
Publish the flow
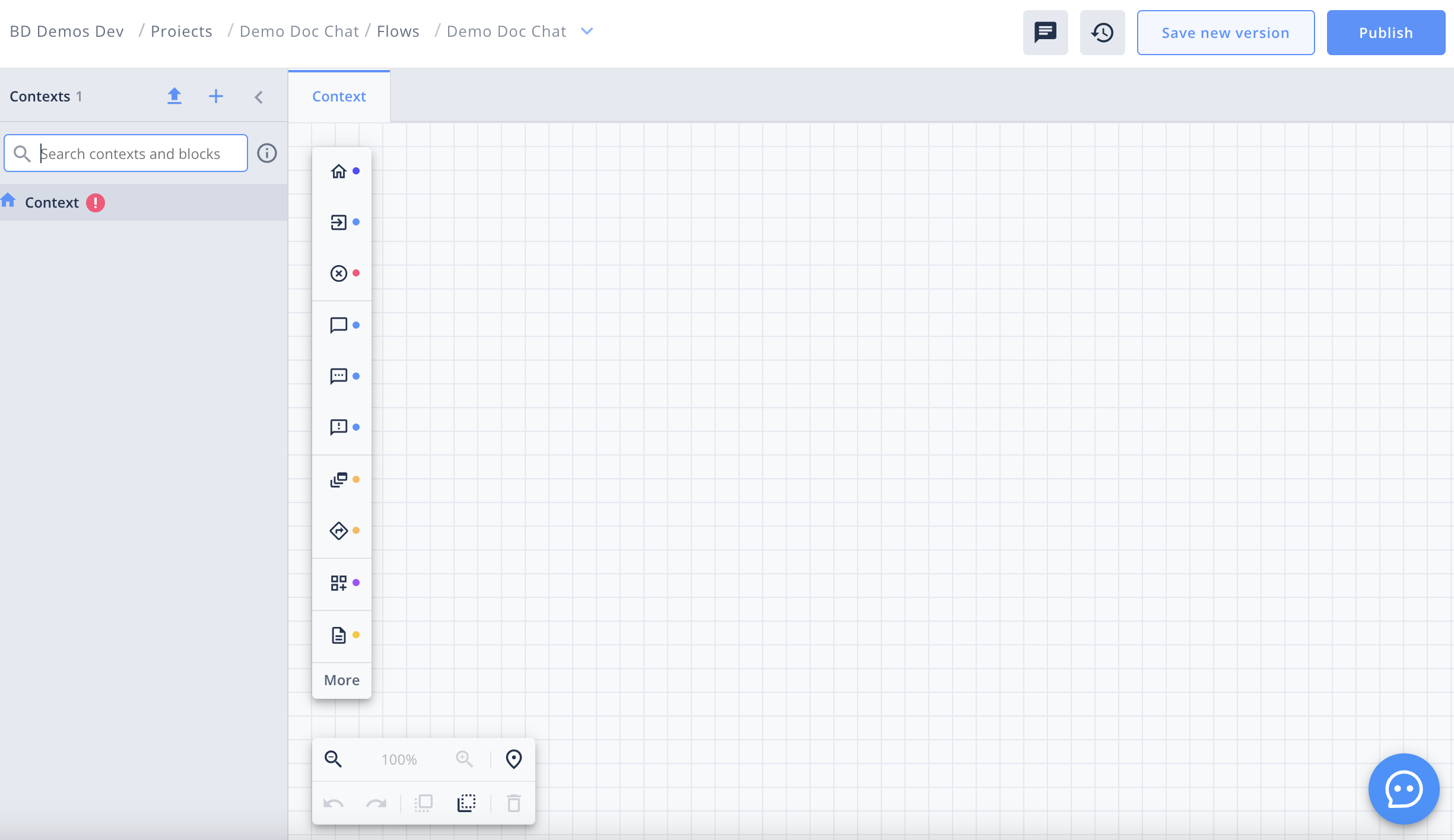tap(1386, 33)
